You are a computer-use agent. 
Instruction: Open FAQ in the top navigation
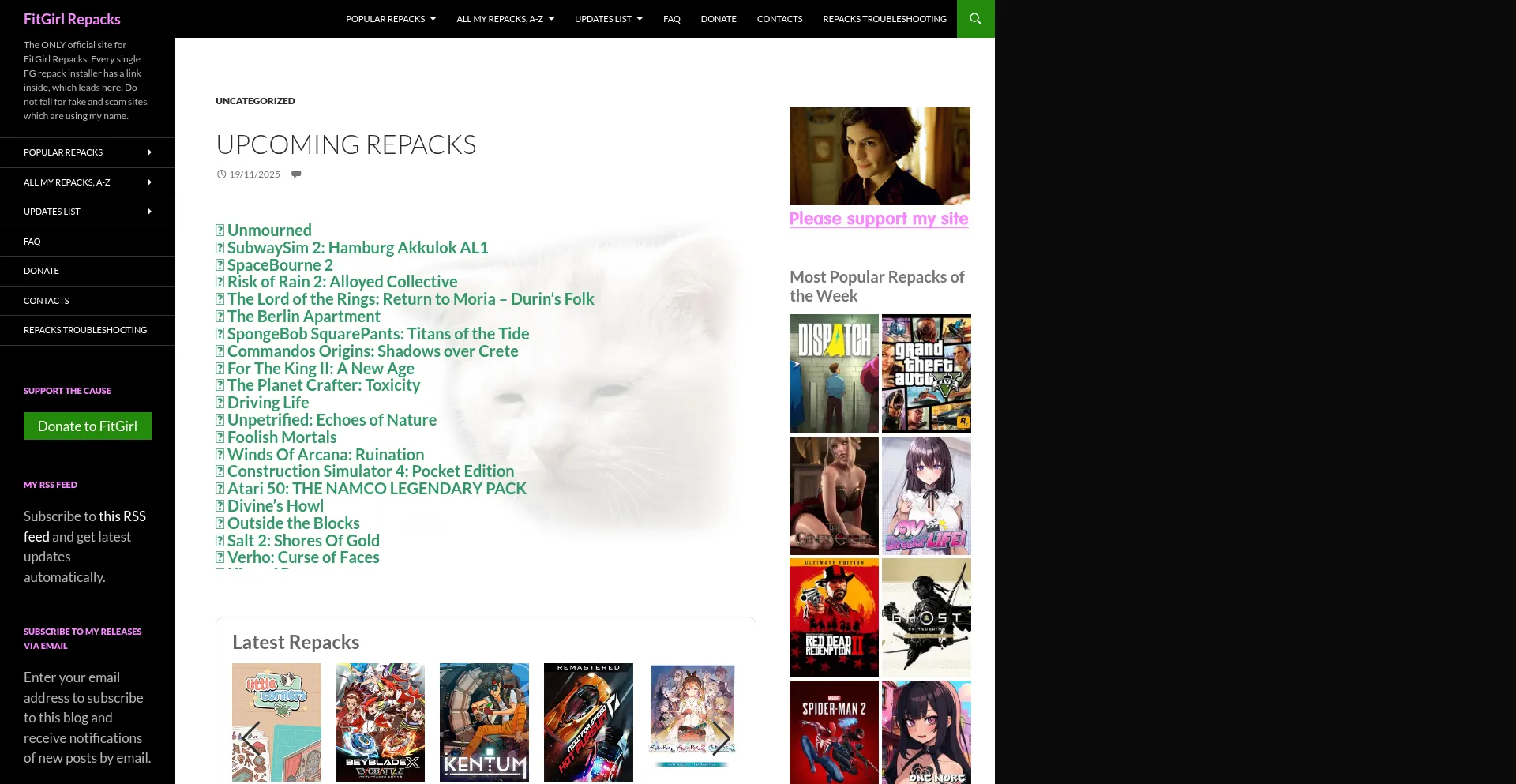[x=671, y=19]
